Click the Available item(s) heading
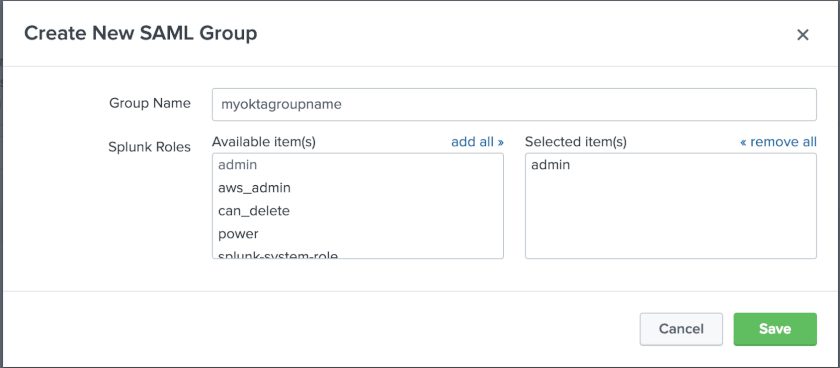Screen dimensions: 840x368 (x=264, y=142)
